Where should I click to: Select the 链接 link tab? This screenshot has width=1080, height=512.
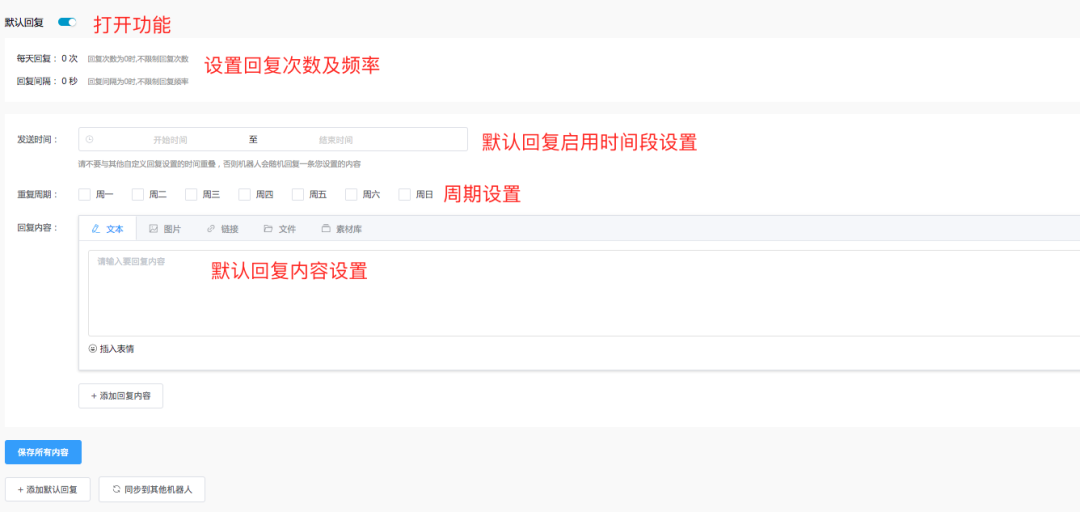[222, 229]
